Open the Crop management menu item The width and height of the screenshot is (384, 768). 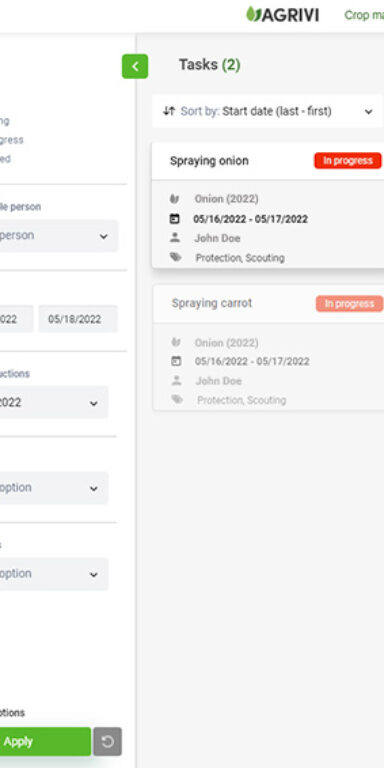click(364, 15)
